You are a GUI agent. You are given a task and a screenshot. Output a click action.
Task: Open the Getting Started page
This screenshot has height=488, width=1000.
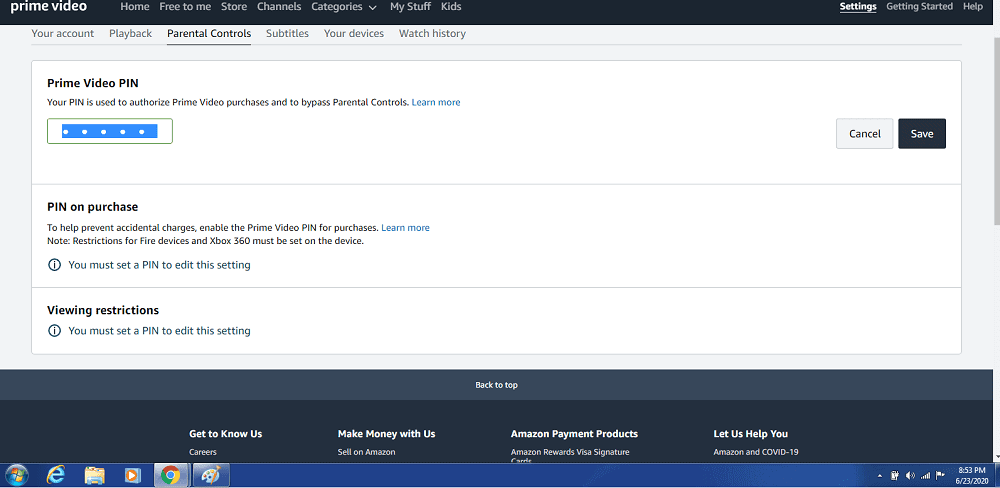(x=919, y=6)
